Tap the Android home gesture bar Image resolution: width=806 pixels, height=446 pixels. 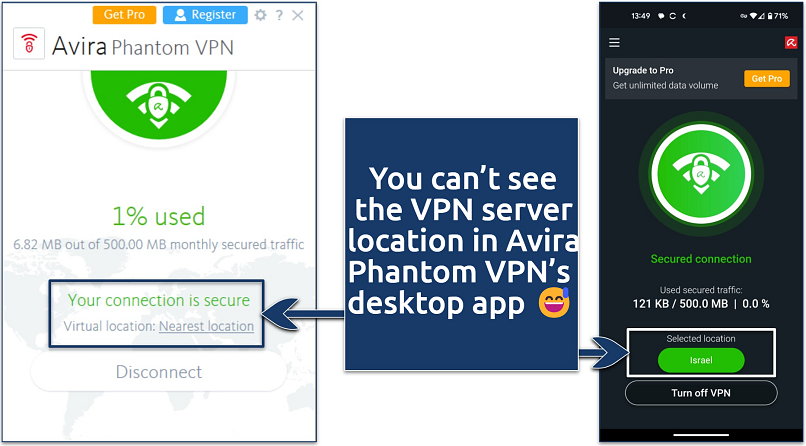[x=701, y=433]
